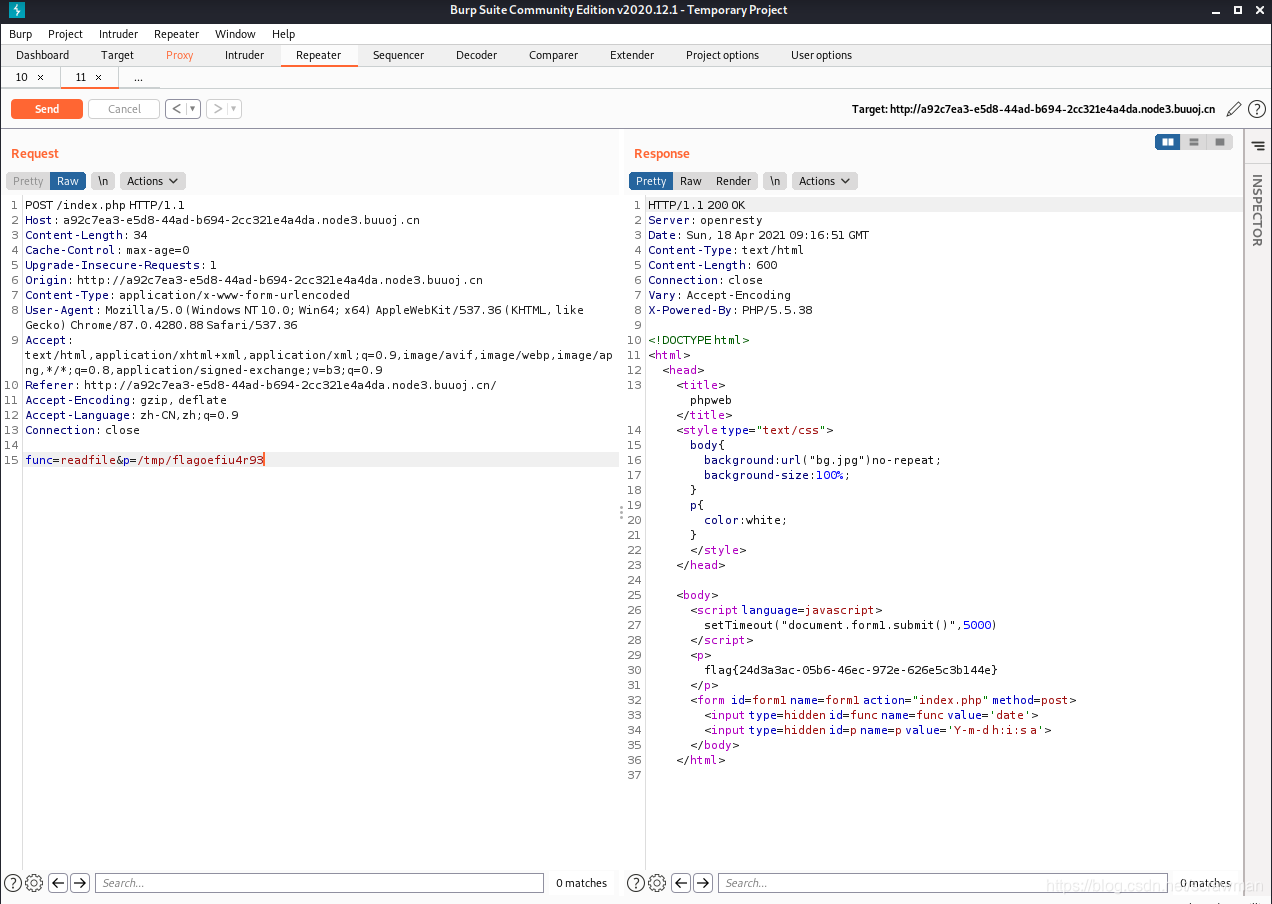Open the Burp menu
Screen dimensions: 1272x904
coord(21,34)
